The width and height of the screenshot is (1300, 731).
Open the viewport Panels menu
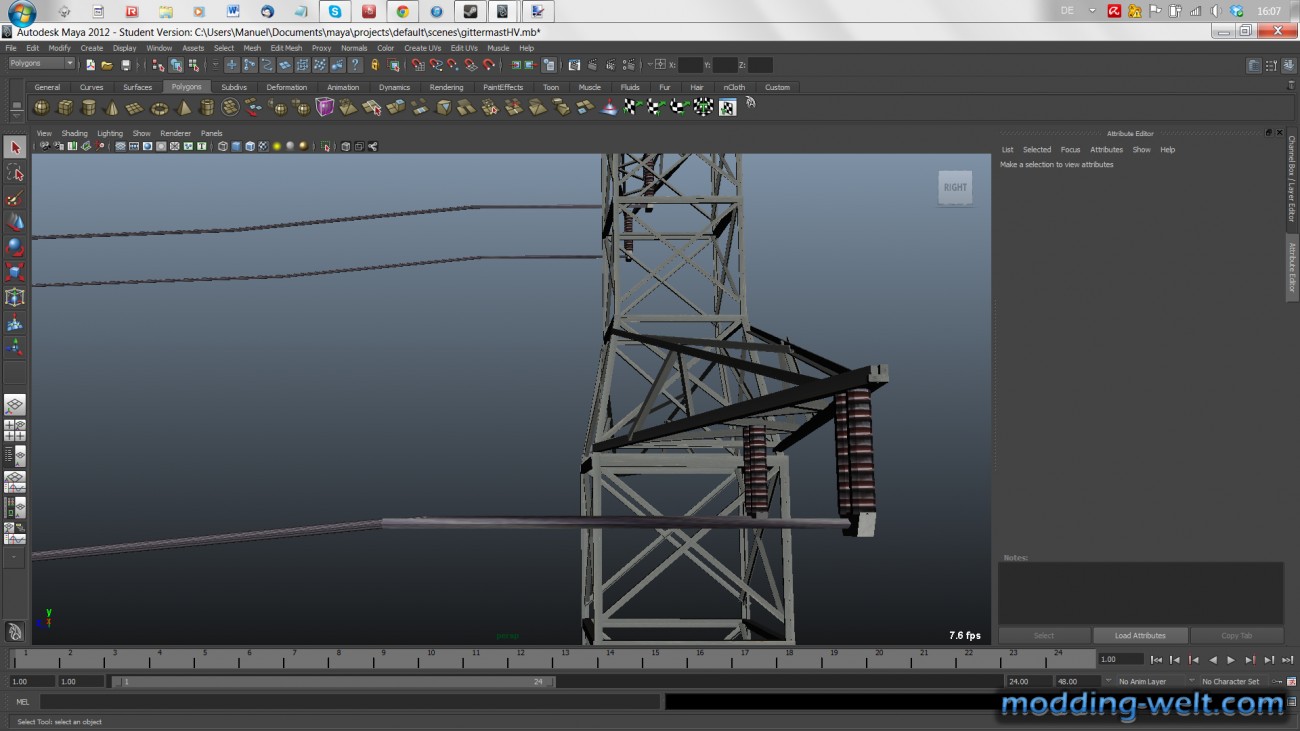(x=211, y=133)
